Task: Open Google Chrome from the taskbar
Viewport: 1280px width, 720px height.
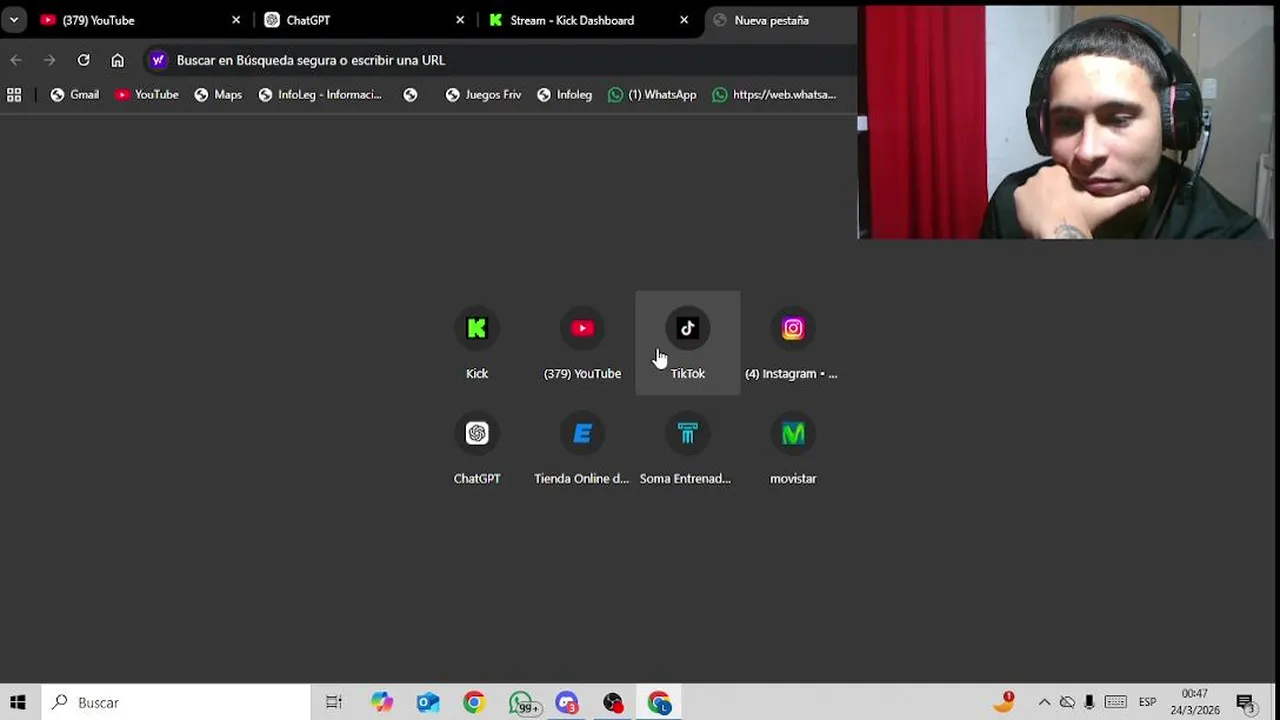Action: [474, 703]
